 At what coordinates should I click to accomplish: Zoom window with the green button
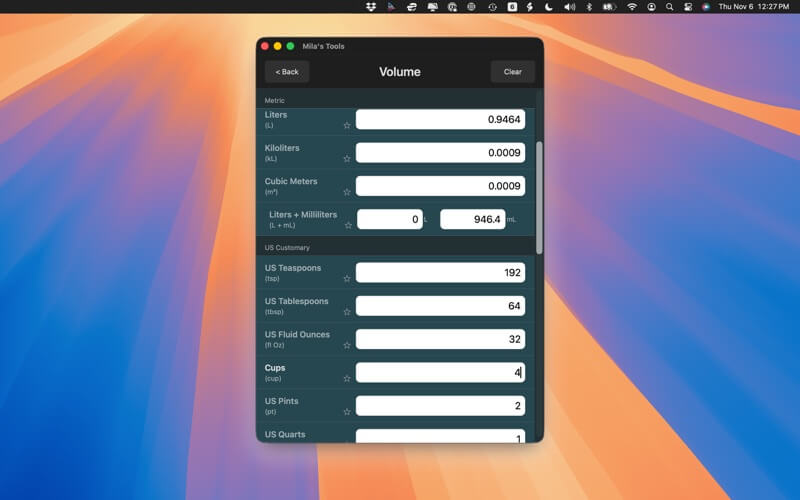pos(290,46)
